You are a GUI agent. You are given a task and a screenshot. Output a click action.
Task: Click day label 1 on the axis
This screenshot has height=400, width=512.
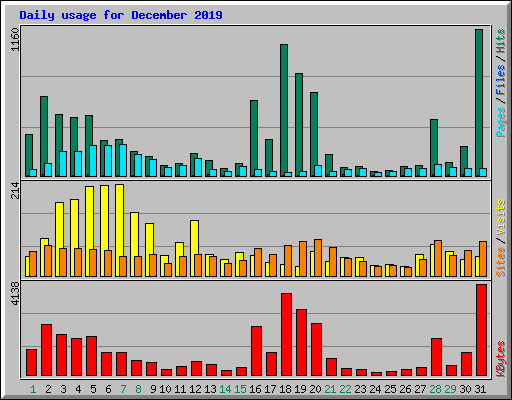point(33,389)
